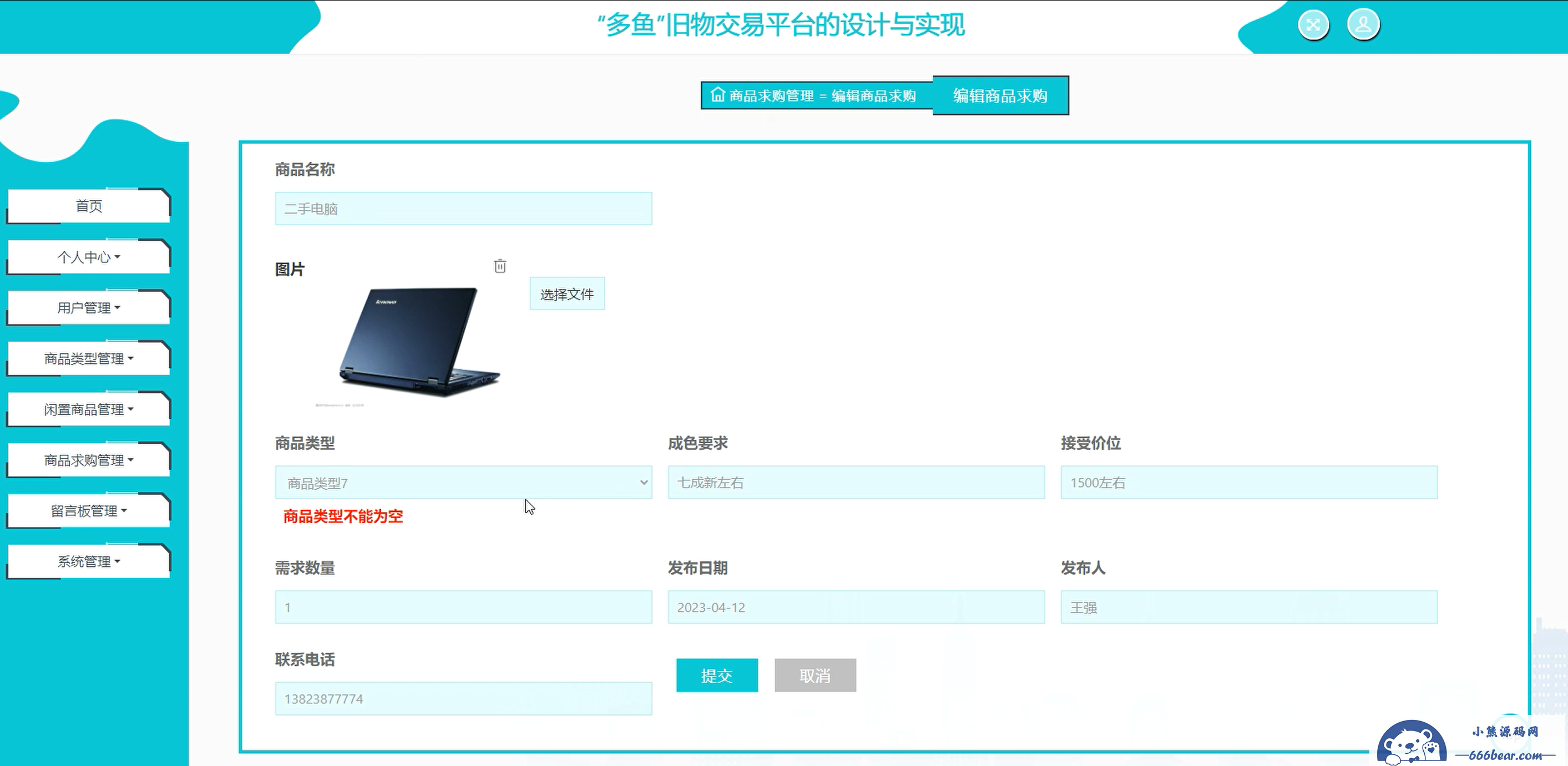Expand the 留言板管理 sidebar menu

[89, 510]
